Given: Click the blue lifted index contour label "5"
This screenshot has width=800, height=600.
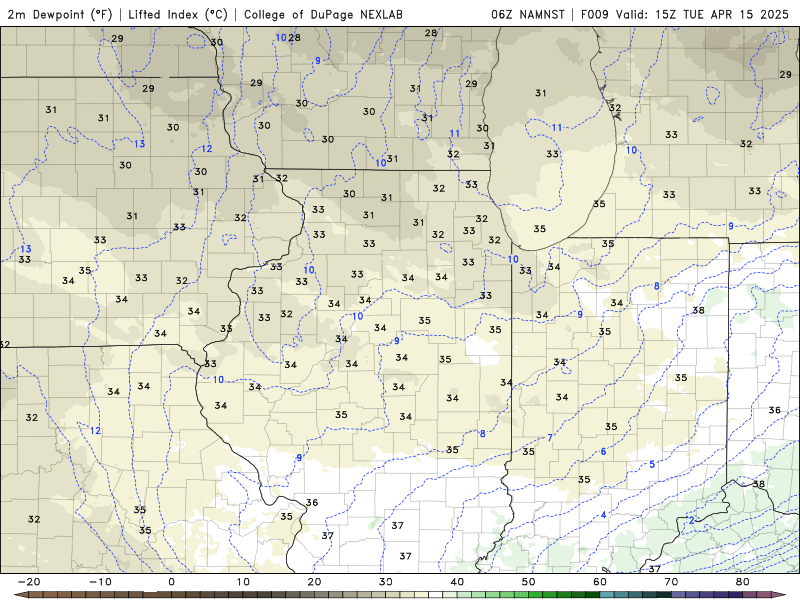Looking at the screenshot, I should pyautogui.click(x=652, y=464).
